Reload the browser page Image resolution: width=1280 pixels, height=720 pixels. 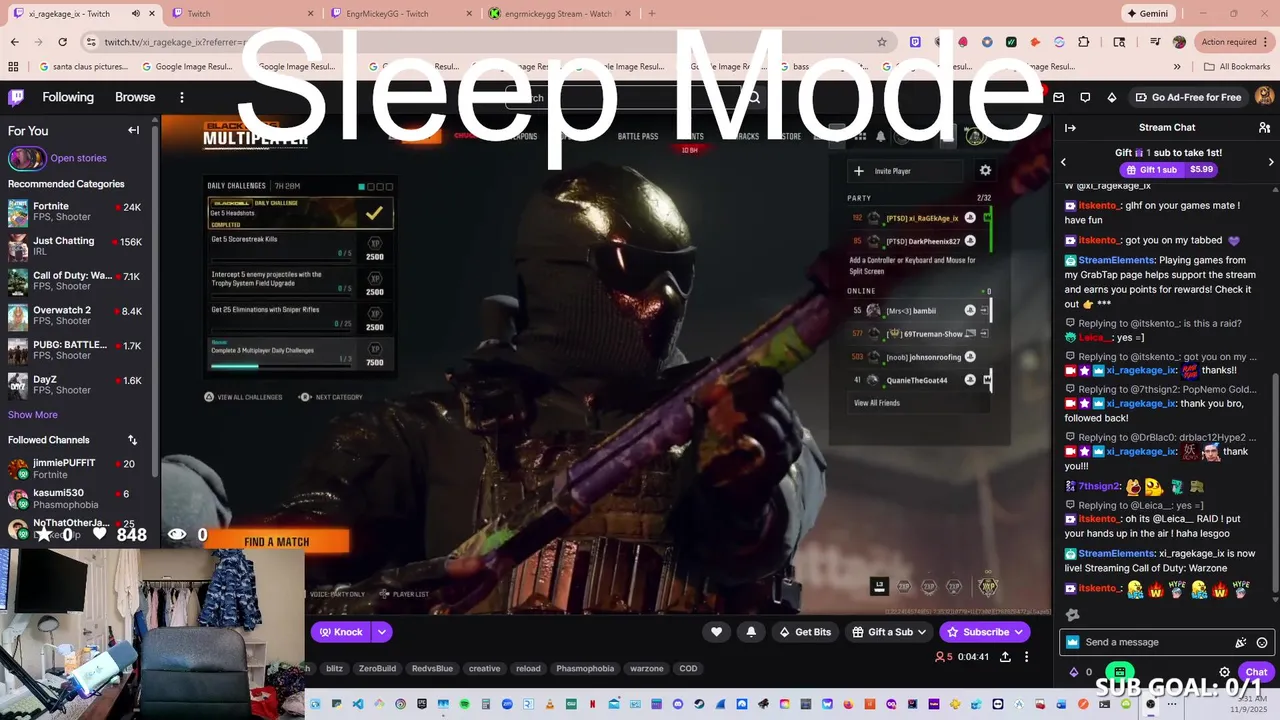62,42
